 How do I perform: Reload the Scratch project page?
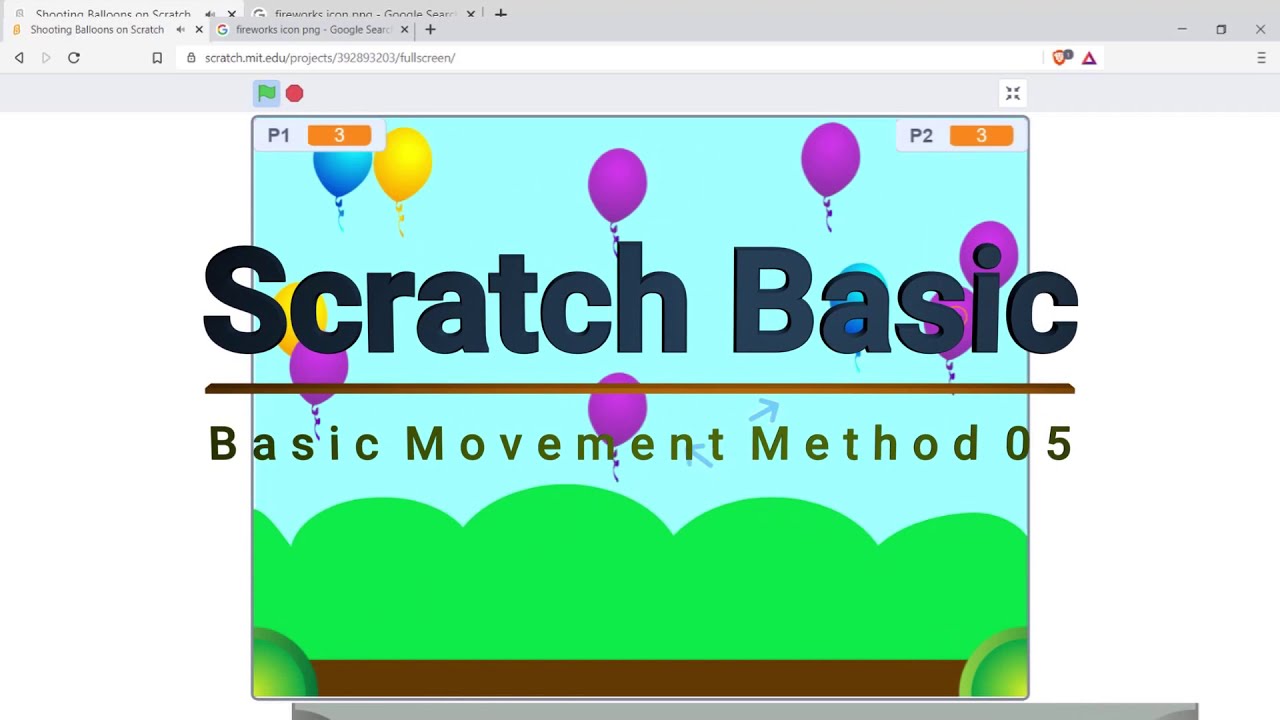click(74, 58)
